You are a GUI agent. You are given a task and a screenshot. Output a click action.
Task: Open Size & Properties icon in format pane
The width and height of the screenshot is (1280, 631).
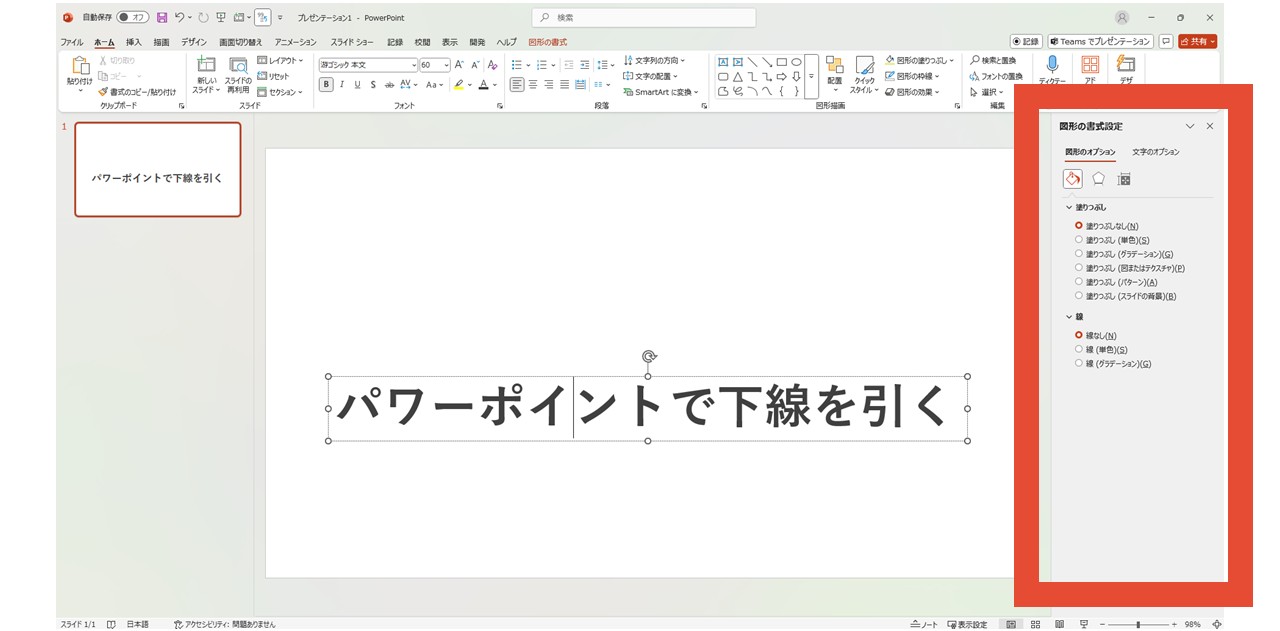(x=1124, y=179)
